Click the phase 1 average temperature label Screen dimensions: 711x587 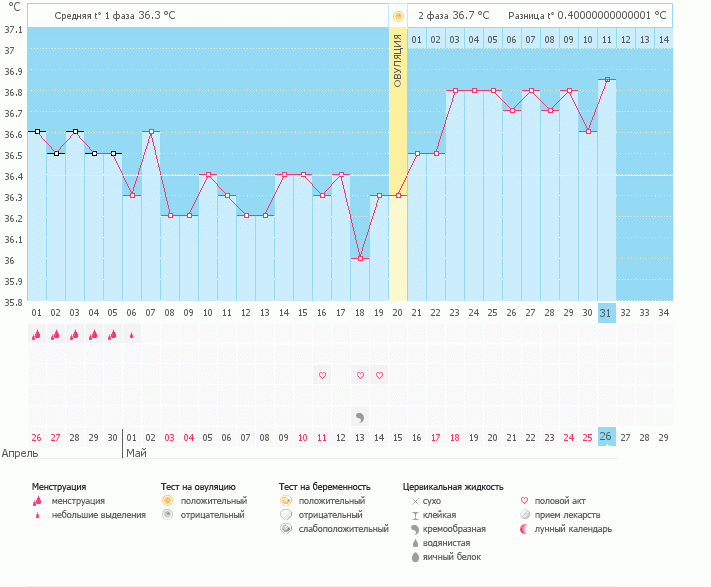pyautogui.click(x=121, y=16)
